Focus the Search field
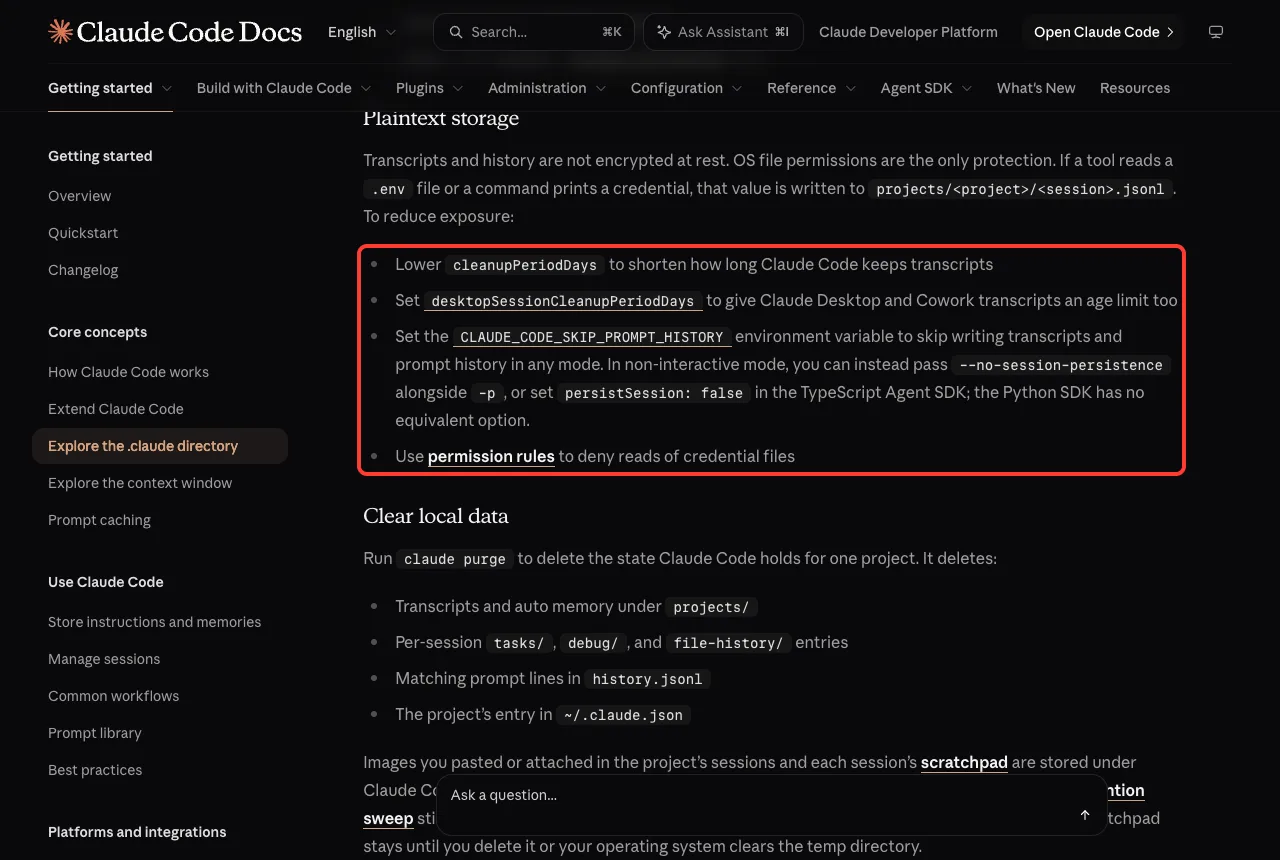1280x860 pixels. pos(534,32)
